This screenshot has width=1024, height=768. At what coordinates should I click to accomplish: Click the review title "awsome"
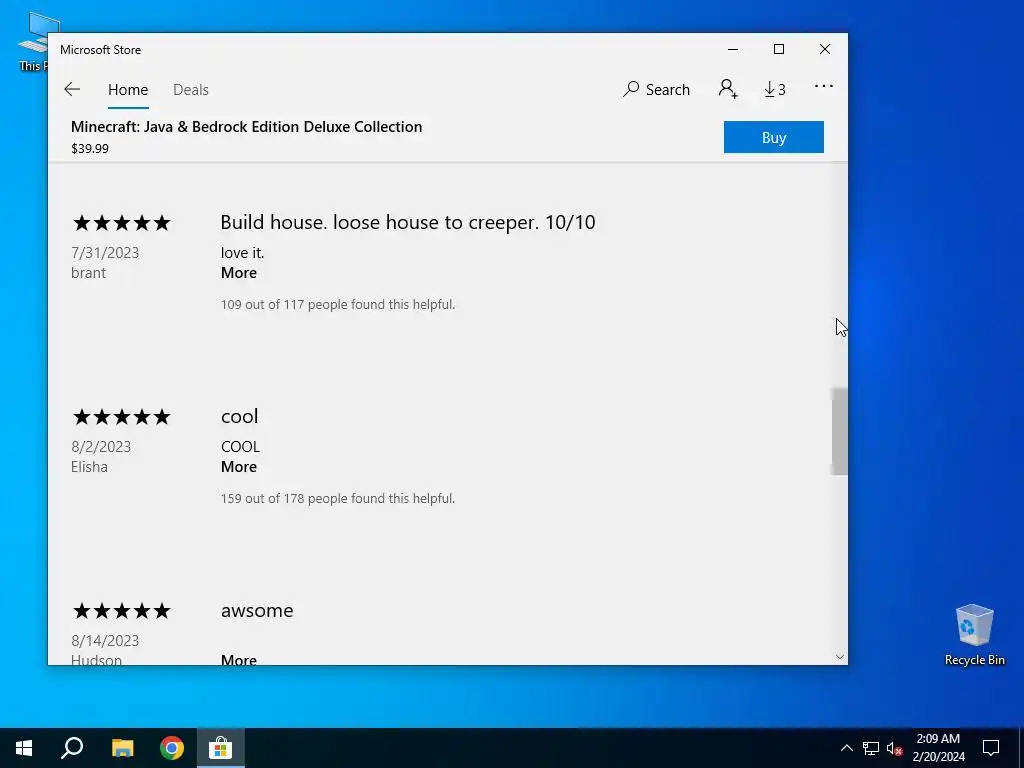coord(257,610)
